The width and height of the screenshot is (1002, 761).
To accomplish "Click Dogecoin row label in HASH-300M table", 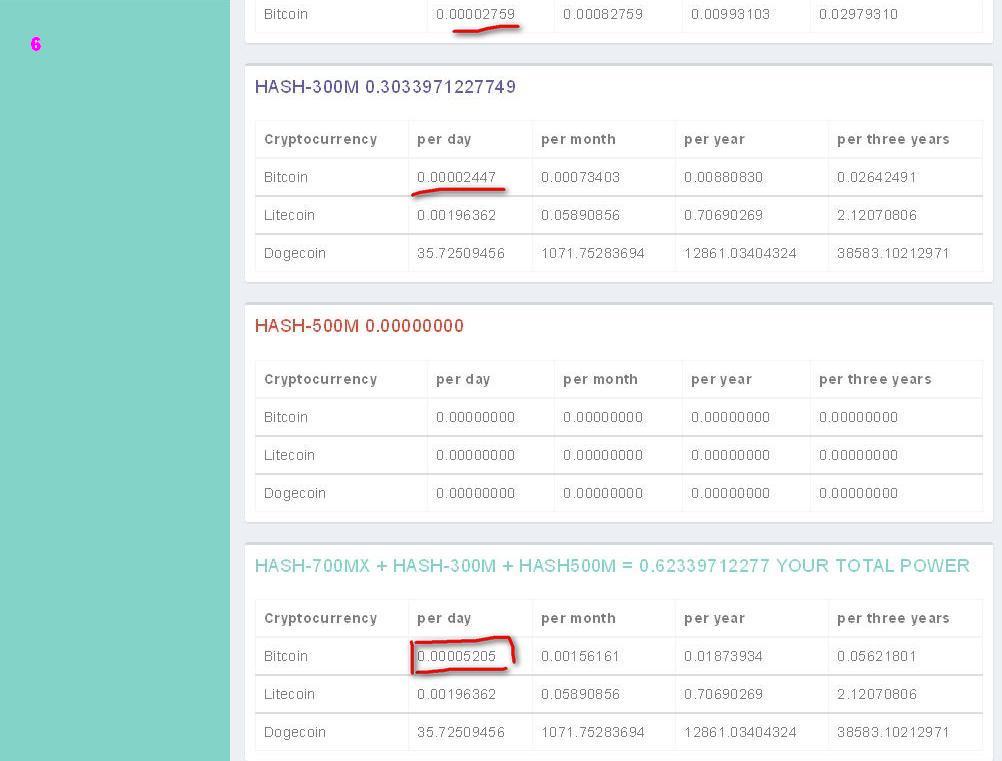I will [x=295, y=254].
